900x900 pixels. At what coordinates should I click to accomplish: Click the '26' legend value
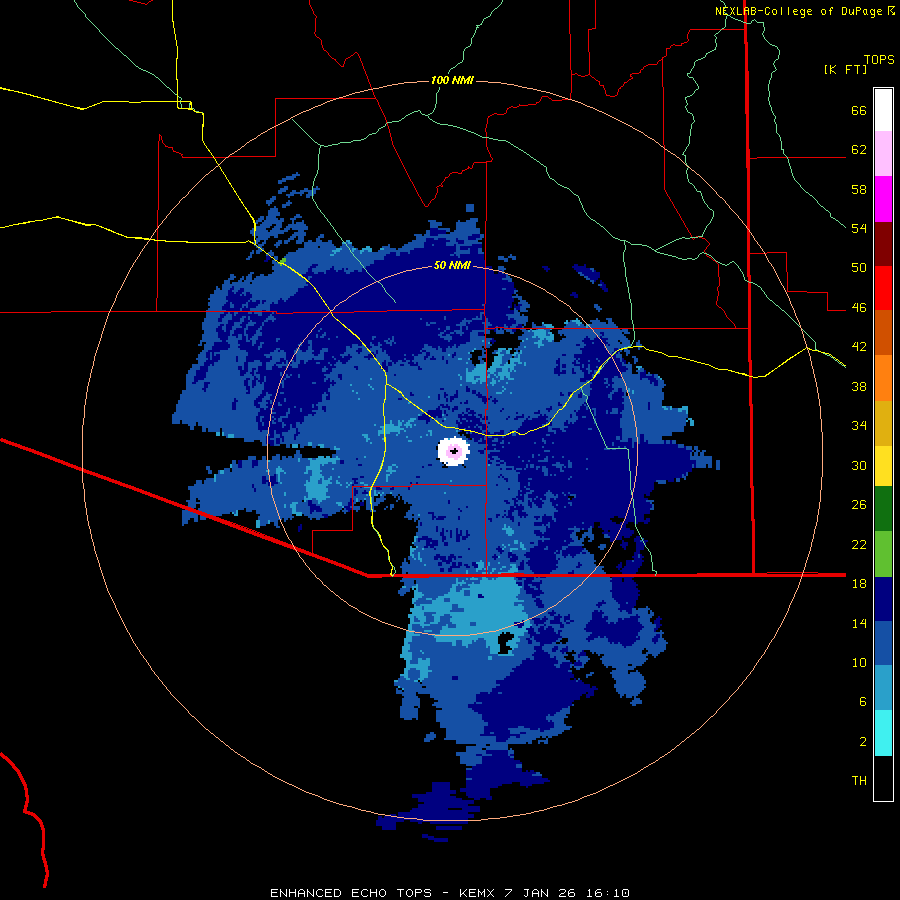click(x=859, y=505)
